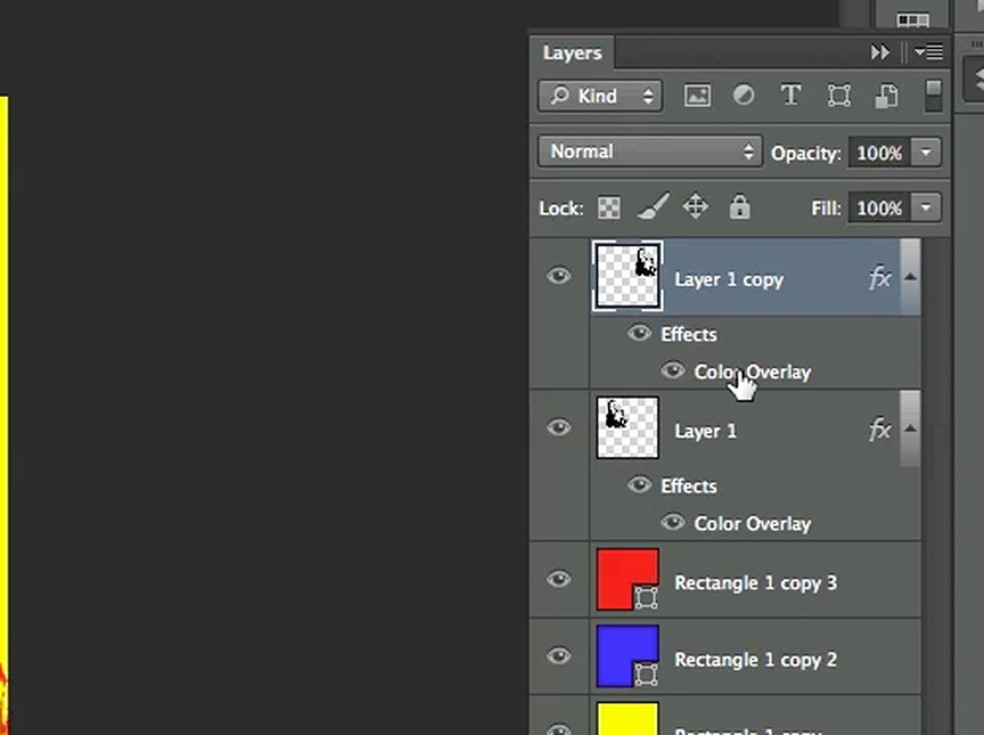Filter for smart objects icon

tap(886, 96)
